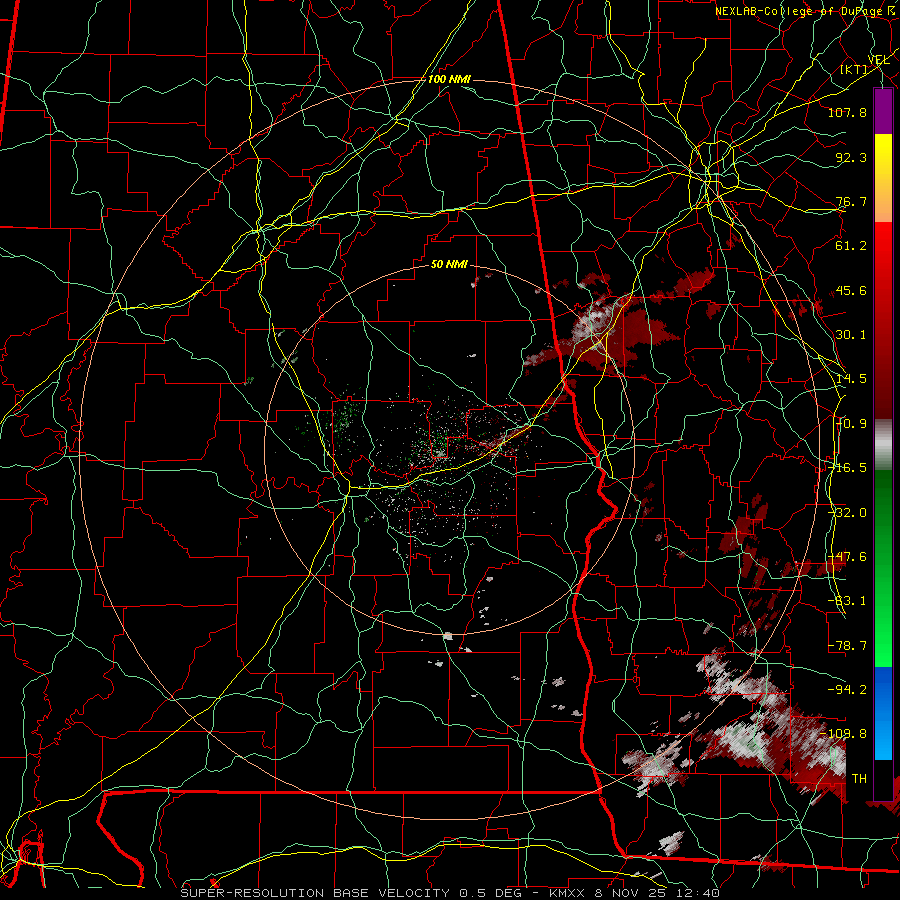
Task: Click the "100 NMI" range ring label
Action: [x=449, y=79]
